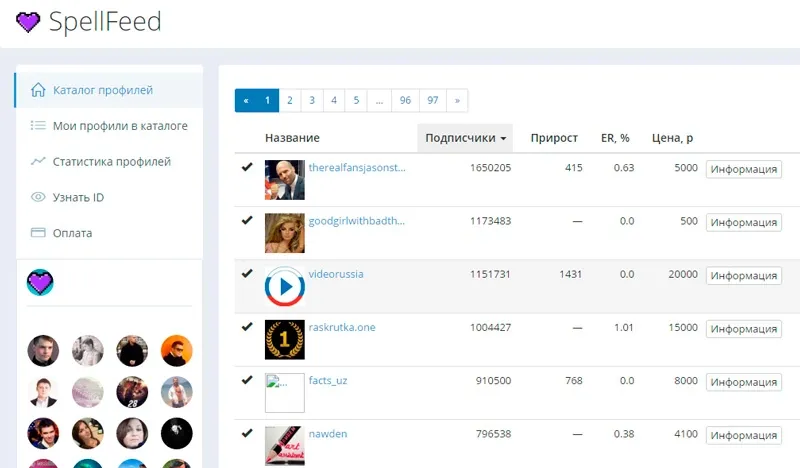Jump to page 97 in pagination
The height and width of the screenshot is (468, 800).
(433, 101)
